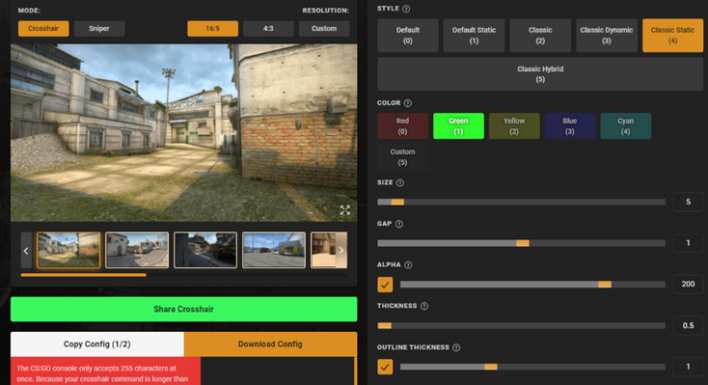Choose the Custom (5) color option
The height and width of the screenshot is (385, 708).
pyautogui.click(x=403, y=157)
